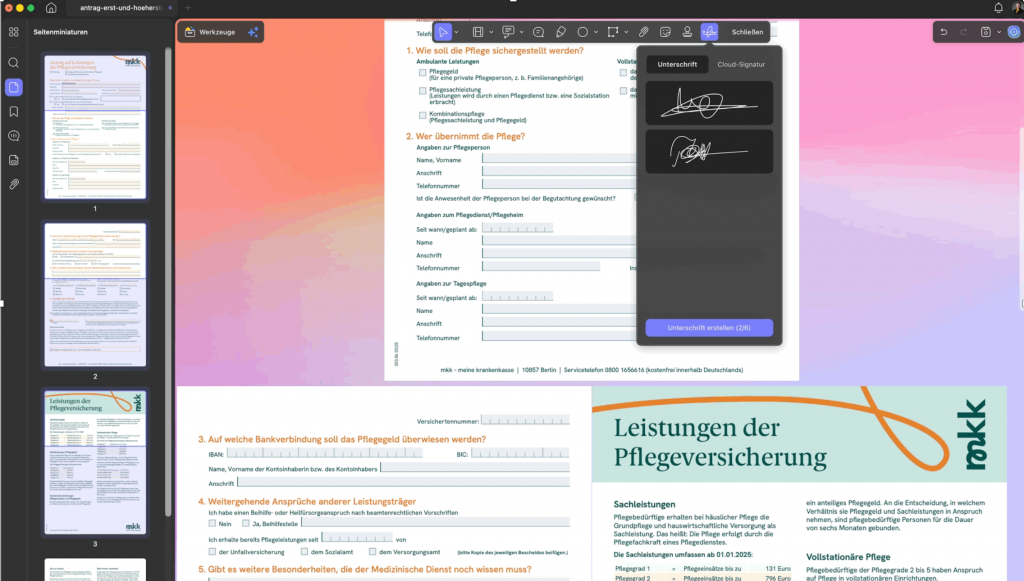Pick the pencil drawing tool
1024x581 pixels.
[x=560, y=32]
